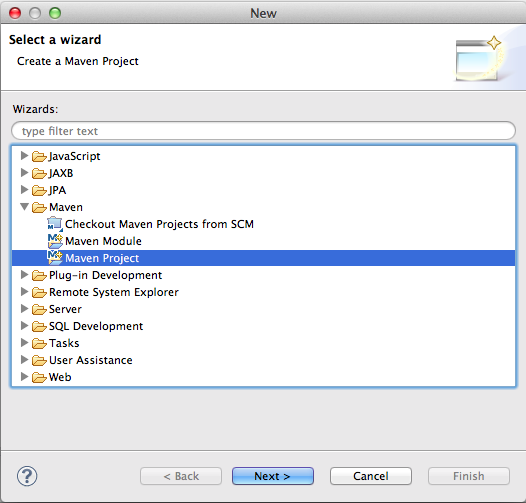The width and height of the screenshot is (526, 503).
Task: Expand the SQL Development tree arrow
Action: [x=24, y=325]
